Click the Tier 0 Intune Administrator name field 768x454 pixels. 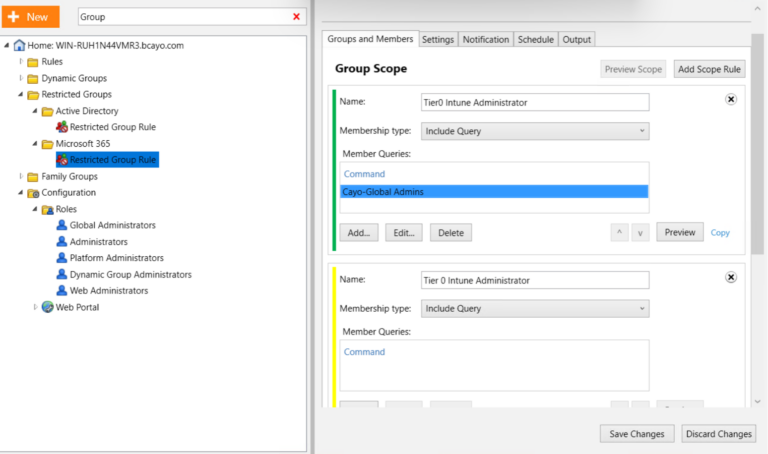[535, 280]
